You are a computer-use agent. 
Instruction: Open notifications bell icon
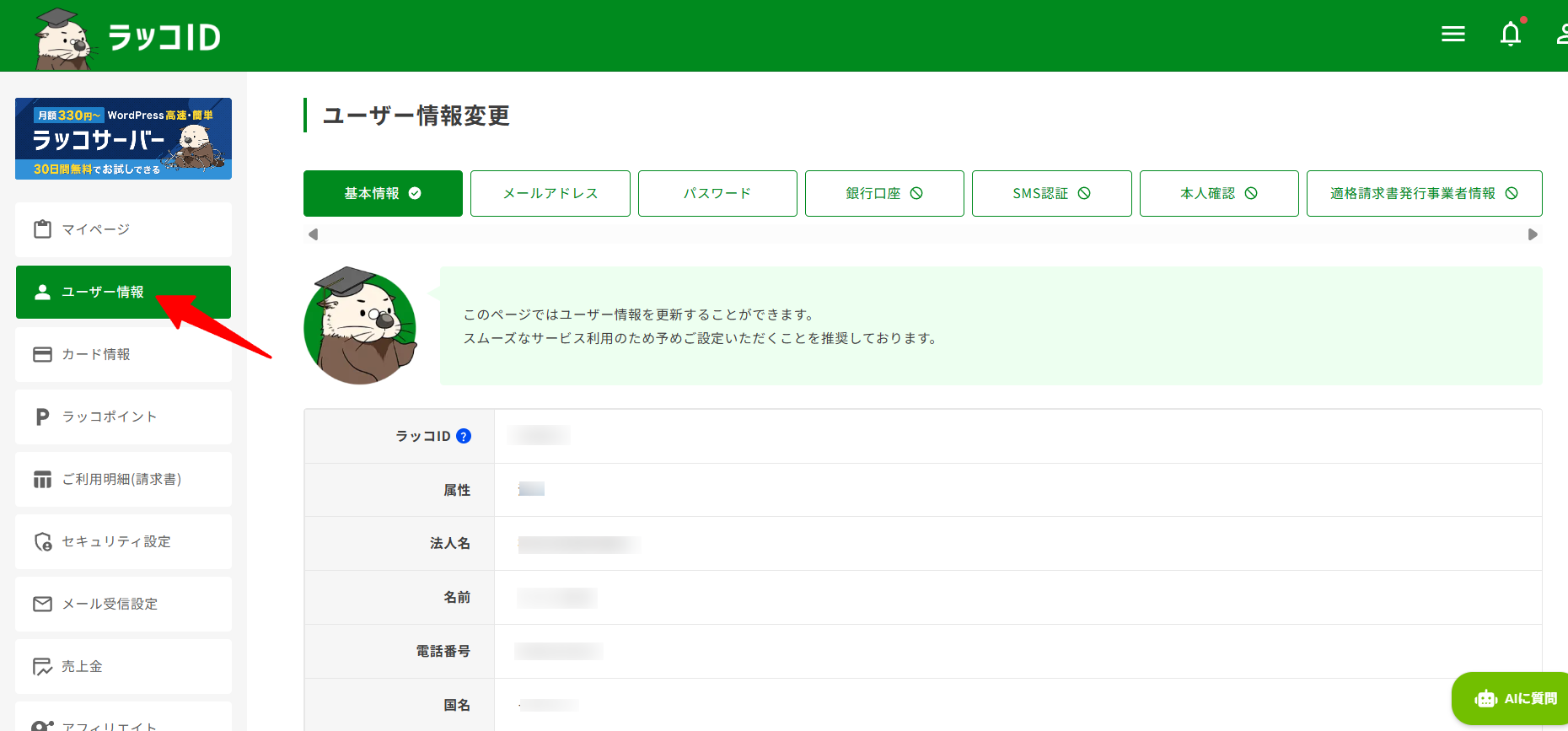(1510, 35)
